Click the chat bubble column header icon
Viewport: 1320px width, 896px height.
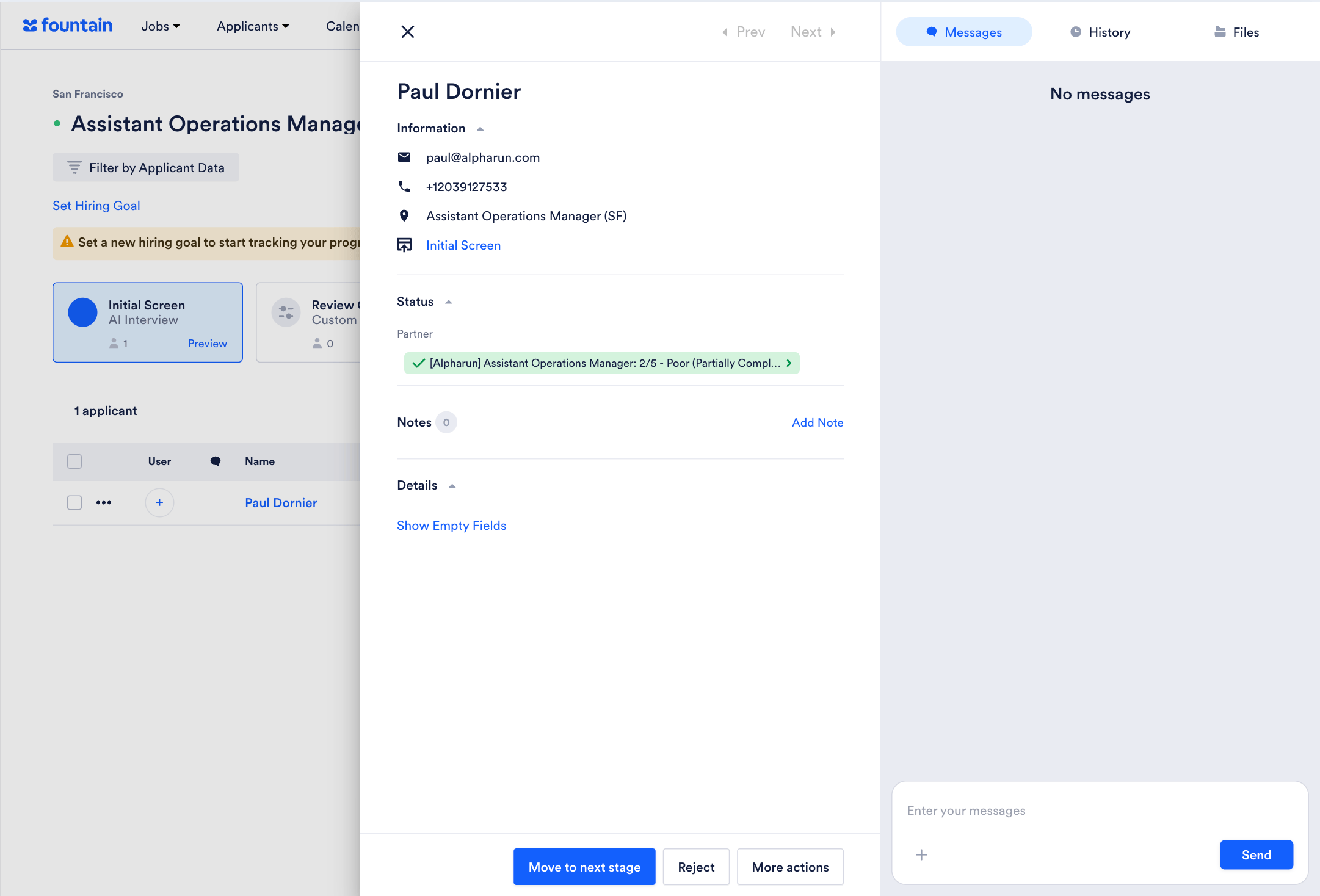click(x=215, y=461)
